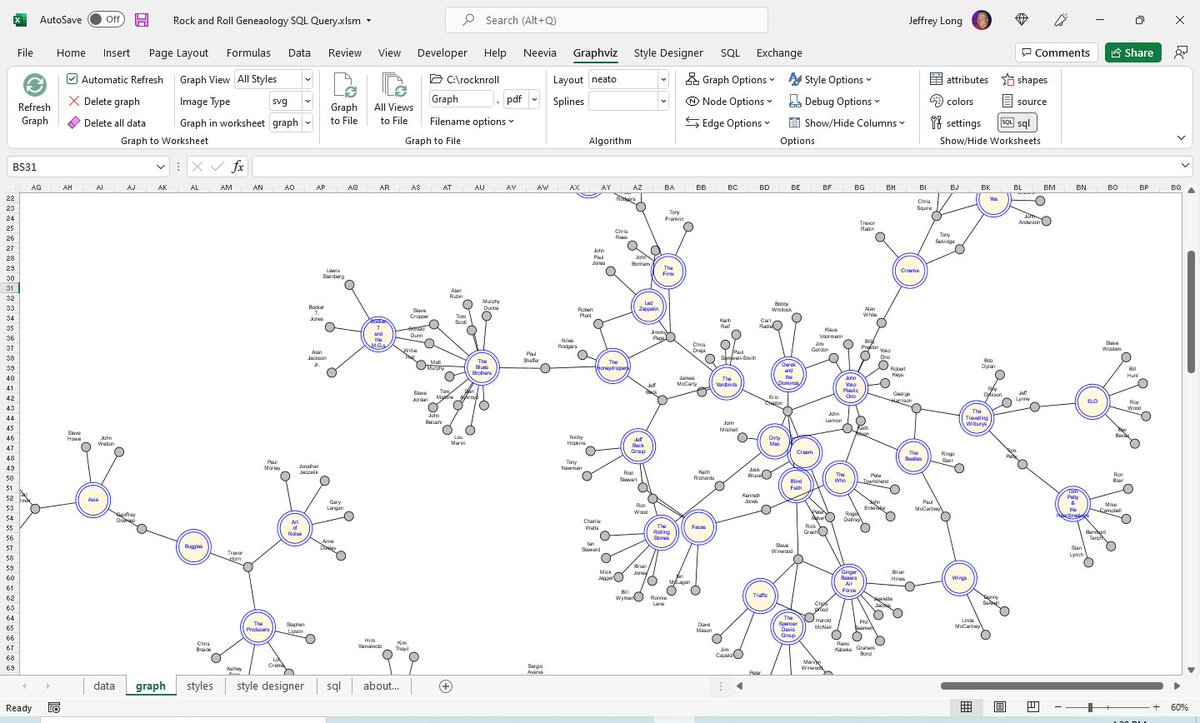Expand Show/Hide Columns menu

click(846, 123)
